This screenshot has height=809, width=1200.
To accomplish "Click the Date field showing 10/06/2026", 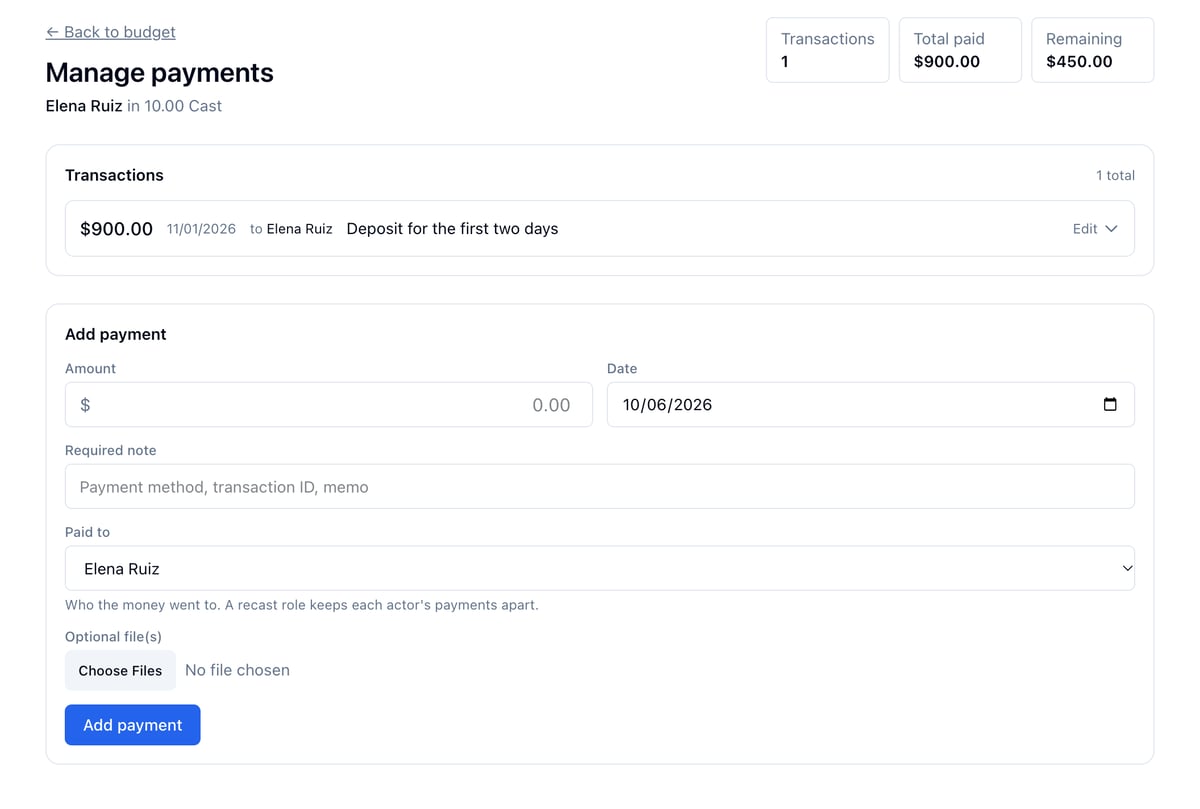I will pyautogui.click(x=870, y=405).
